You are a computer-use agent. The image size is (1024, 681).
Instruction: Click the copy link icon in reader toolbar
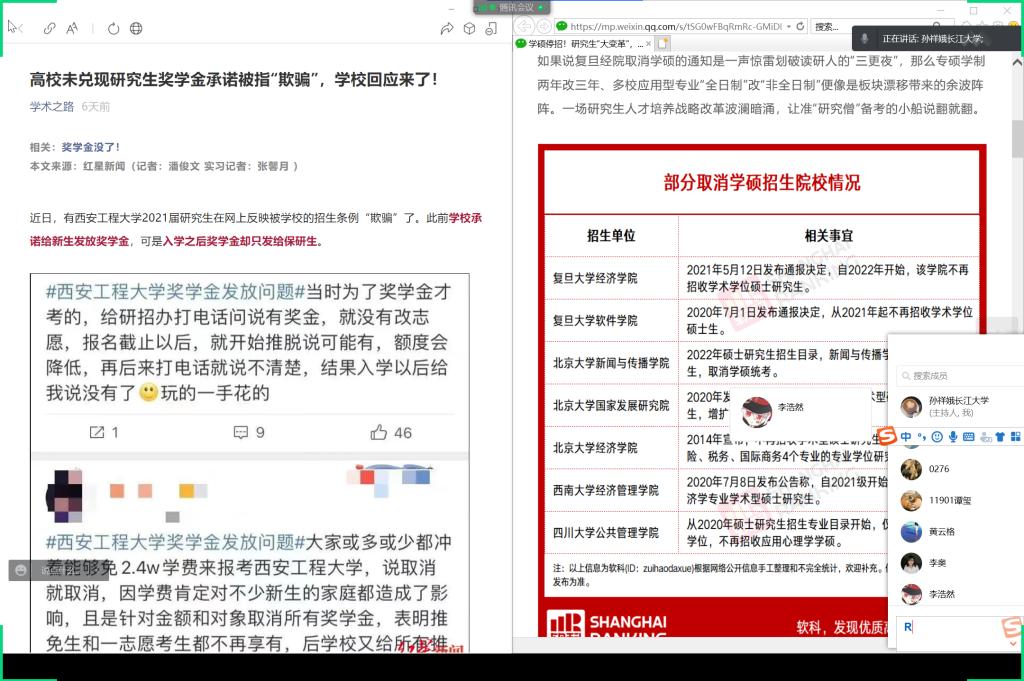click(50, 28)
